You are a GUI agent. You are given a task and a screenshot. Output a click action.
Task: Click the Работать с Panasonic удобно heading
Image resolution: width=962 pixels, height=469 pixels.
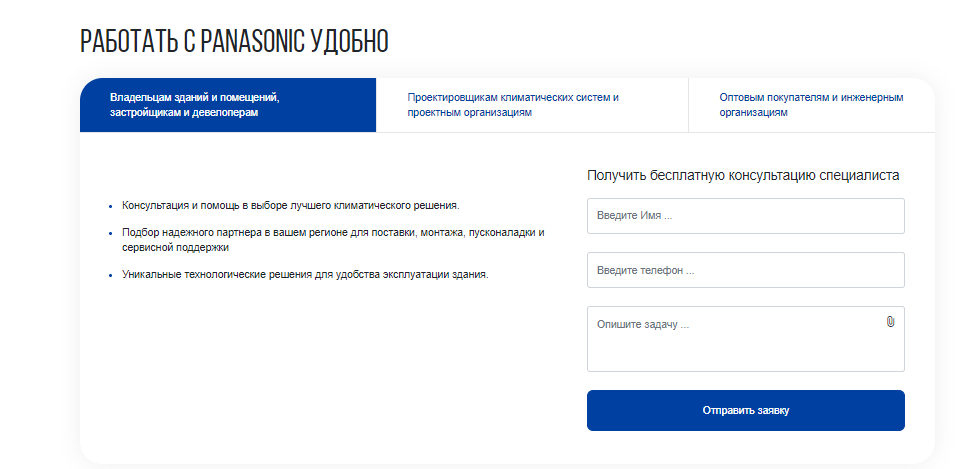(234, 42)
